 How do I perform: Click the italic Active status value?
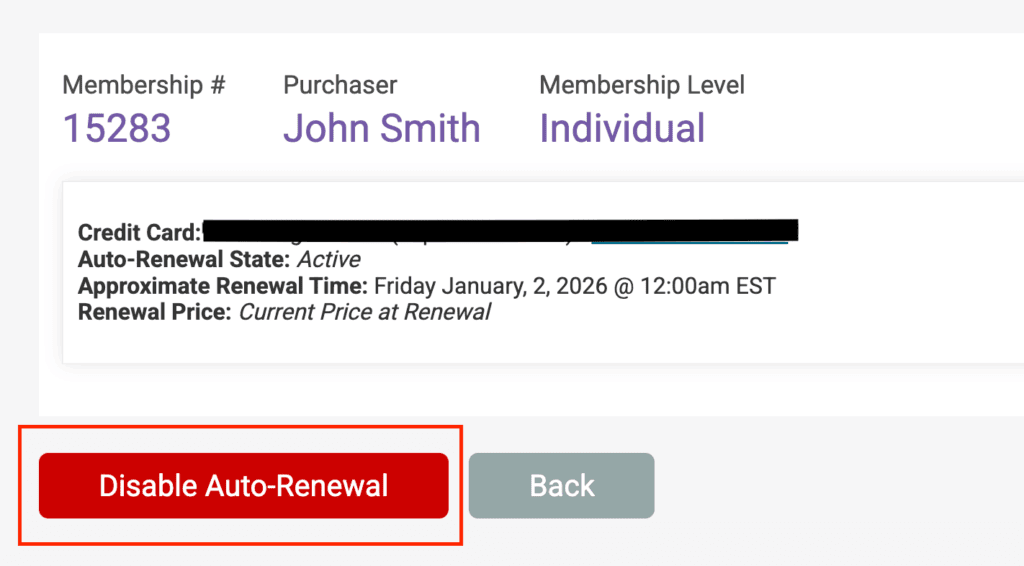click(329, 260)
